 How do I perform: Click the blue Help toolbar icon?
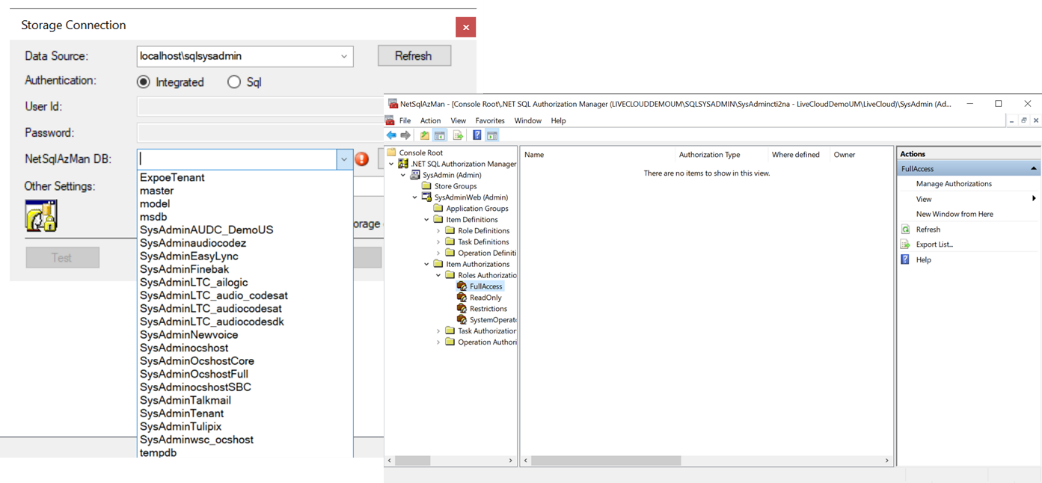pos(477,135)
